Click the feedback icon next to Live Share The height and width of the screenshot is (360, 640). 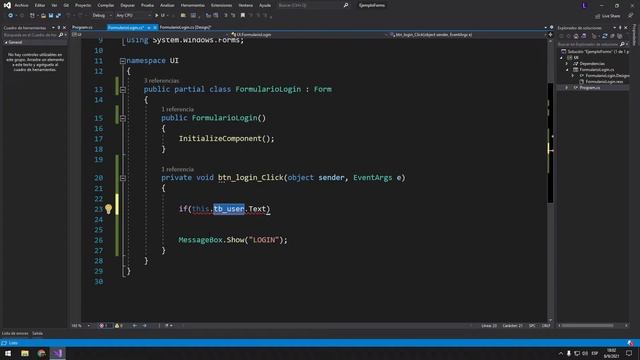(x=631, y=16)
